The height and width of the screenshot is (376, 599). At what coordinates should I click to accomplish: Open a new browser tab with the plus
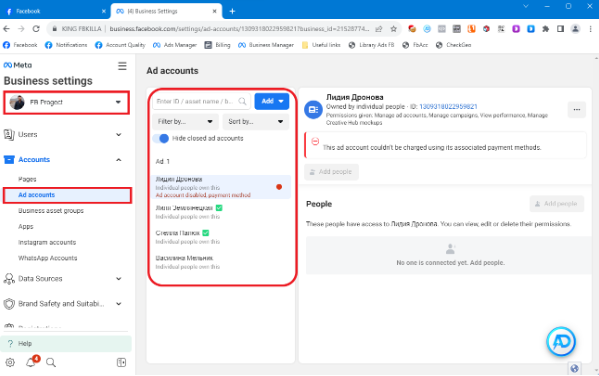coord(232,11)
